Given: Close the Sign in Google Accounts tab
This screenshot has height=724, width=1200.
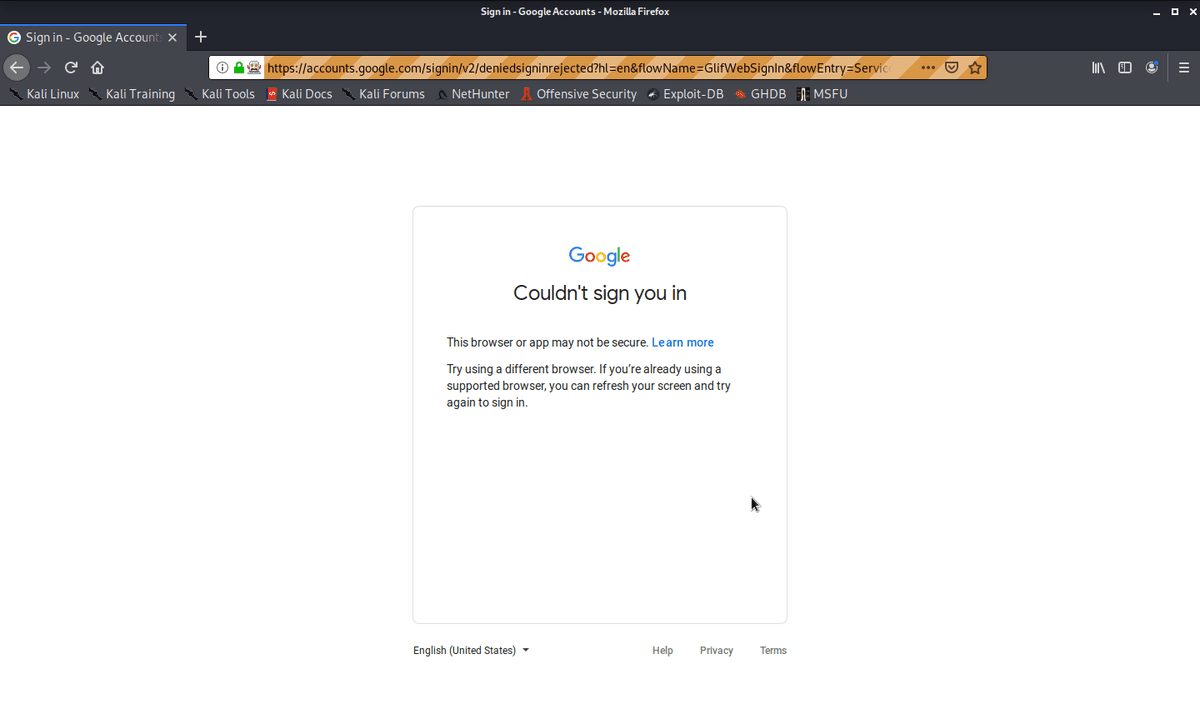Looking at the screenshot, I should pos(172,37).
